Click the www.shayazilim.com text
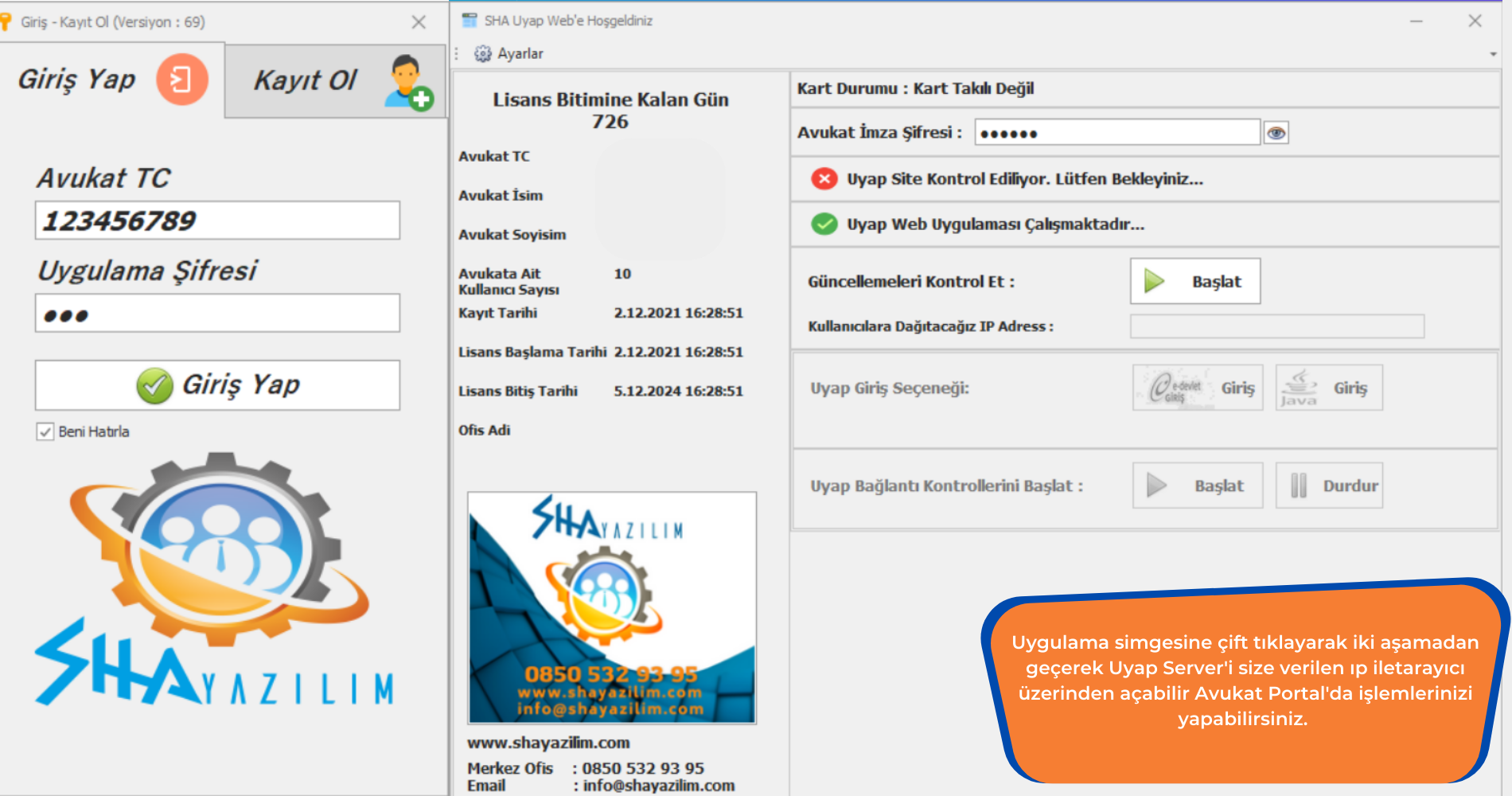The image size is (1512, 796). pos(548,743)
